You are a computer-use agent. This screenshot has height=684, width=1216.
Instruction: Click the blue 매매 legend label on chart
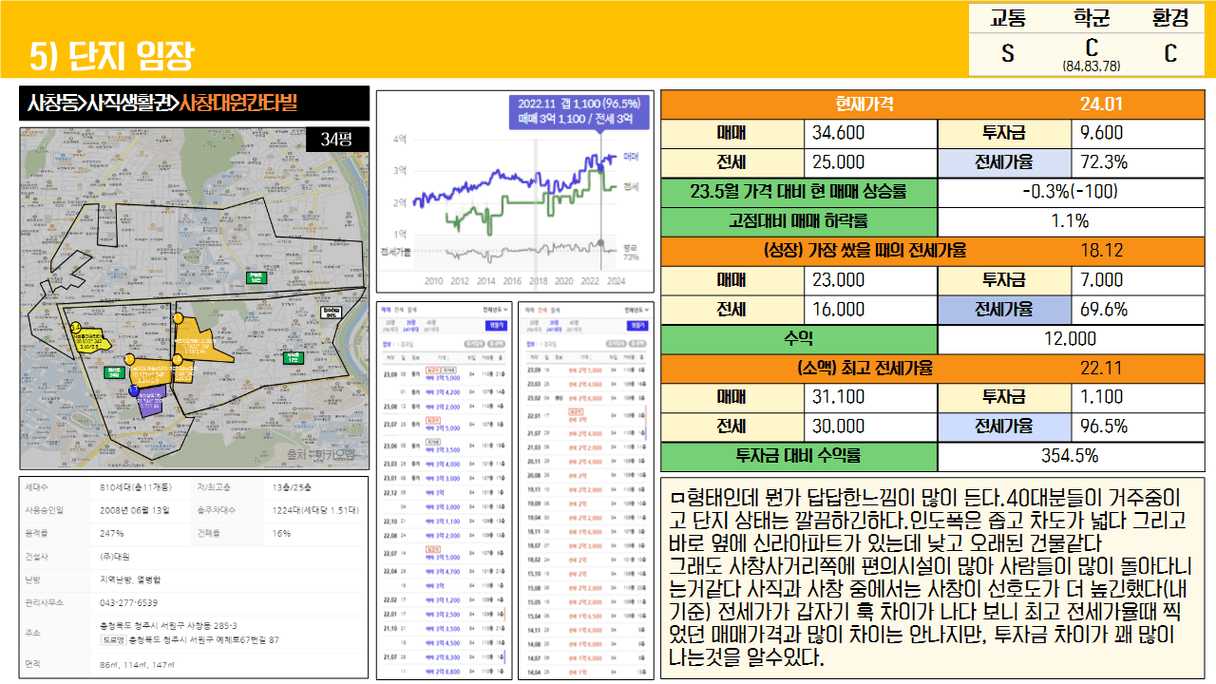coord(631,158)
